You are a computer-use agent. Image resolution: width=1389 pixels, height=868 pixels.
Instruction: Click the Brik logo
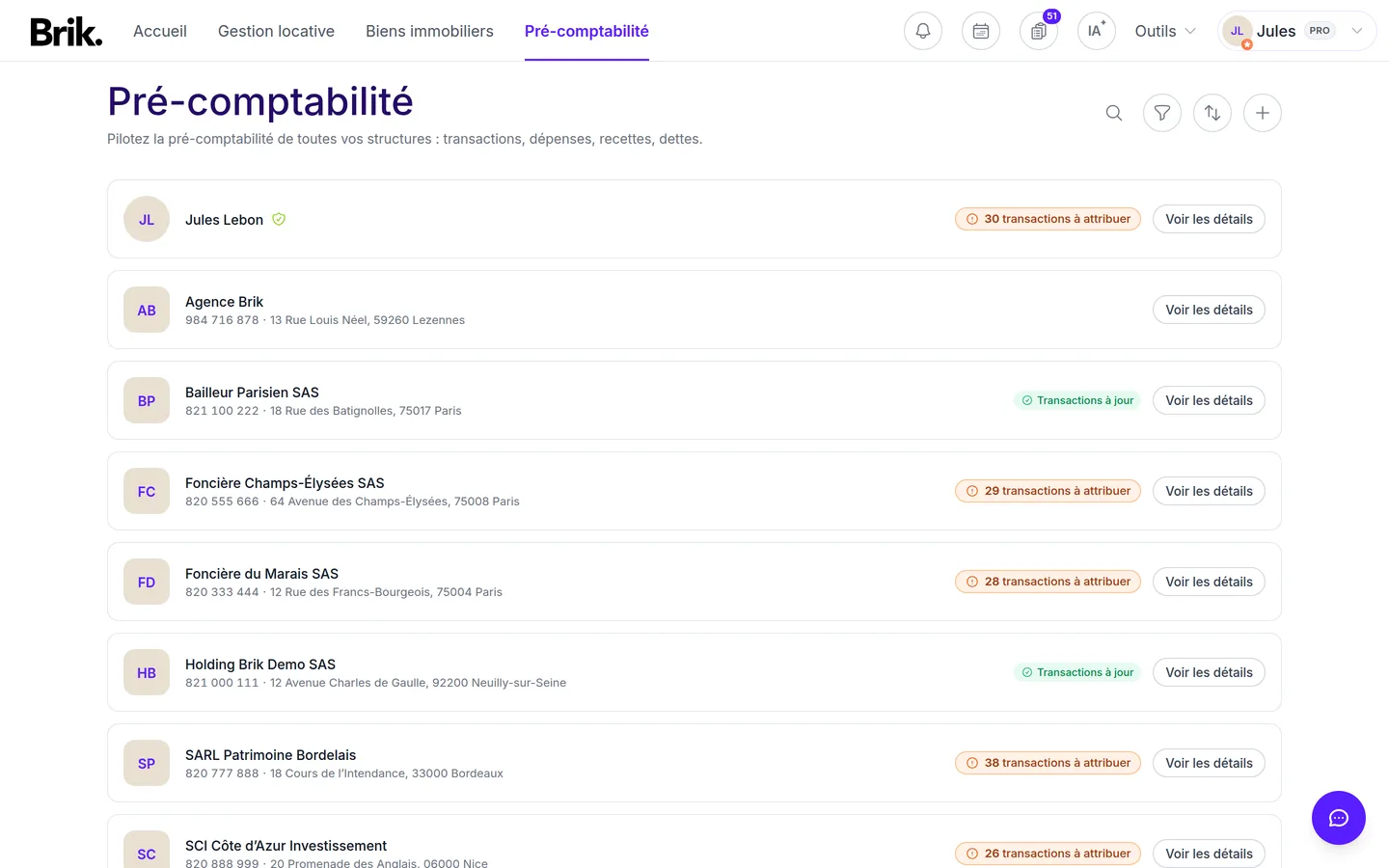point(66,32)
